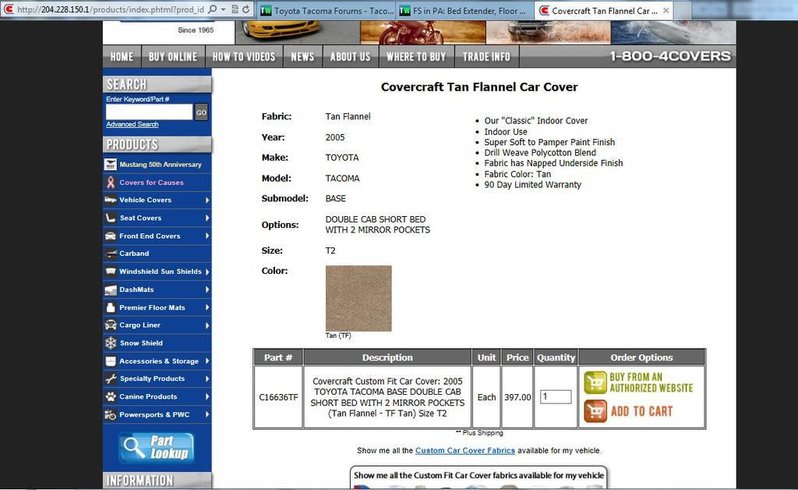Click the Seat Covers seat icon
The width and height of the screenshot is (798, 490).
tap(110, 218)
